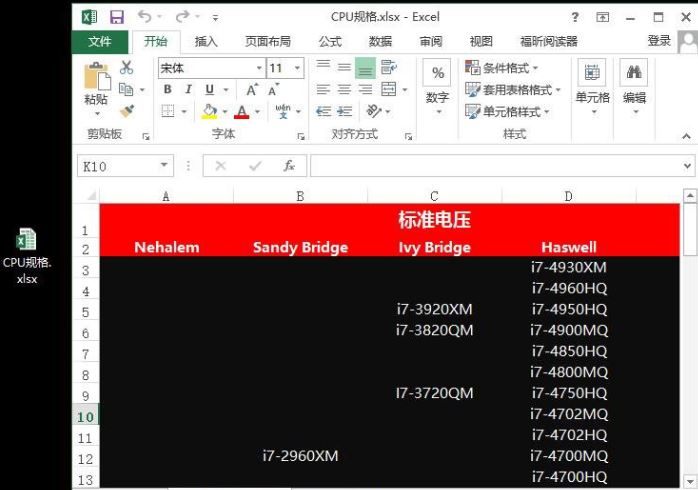Image resolution: width=698 pixels, height=490 pixels.
Task: Click the Save icon in quick access toolbar
Action: coord(117,17)
